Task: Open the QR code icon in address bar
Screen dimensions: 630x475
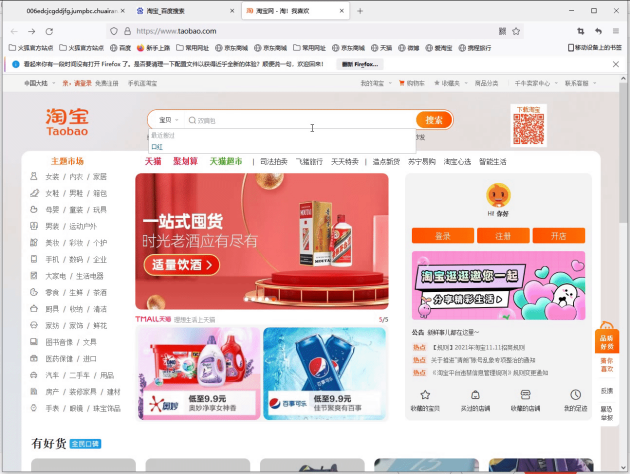Action: 502,31
